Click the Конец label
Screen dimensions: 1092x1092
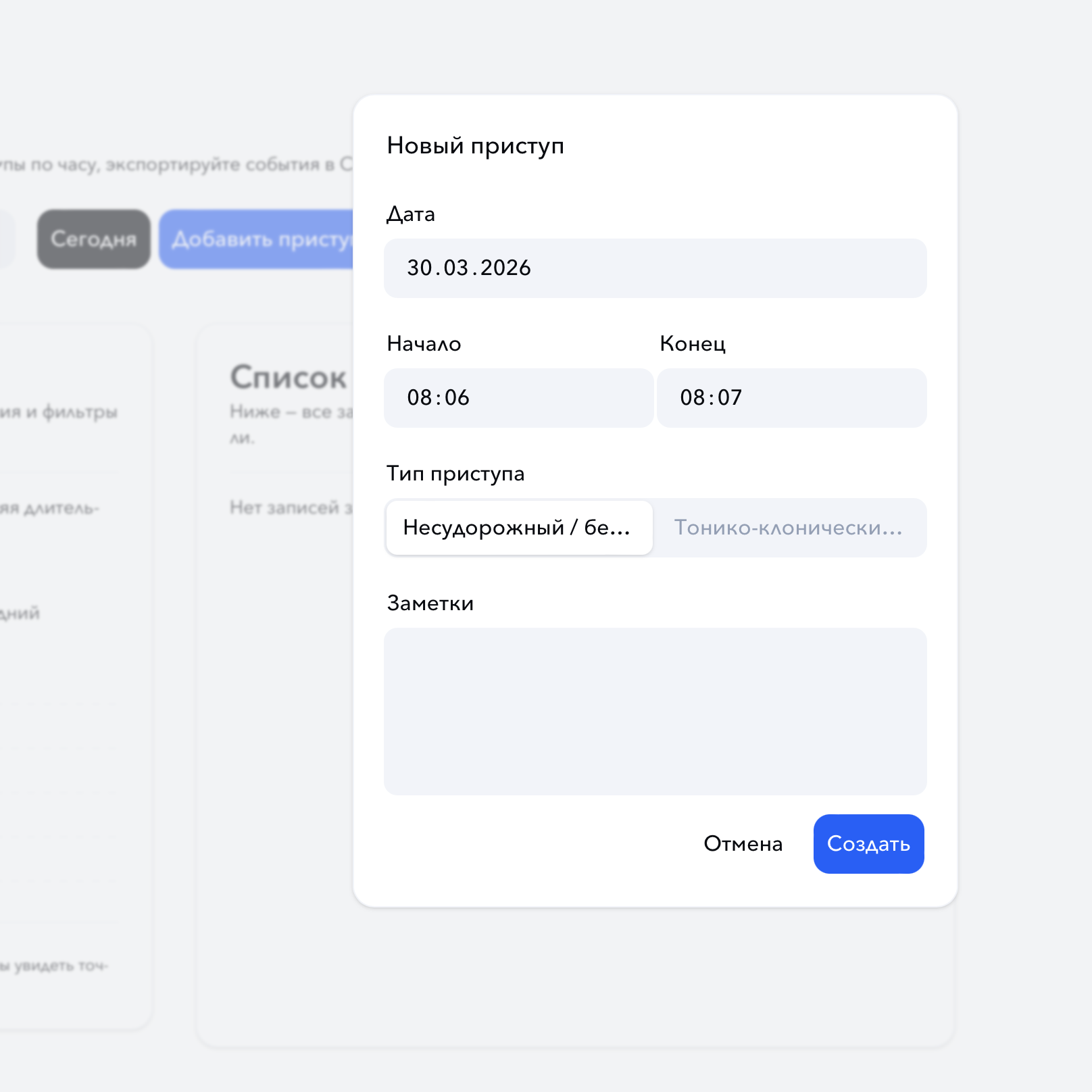coord(693,344)
